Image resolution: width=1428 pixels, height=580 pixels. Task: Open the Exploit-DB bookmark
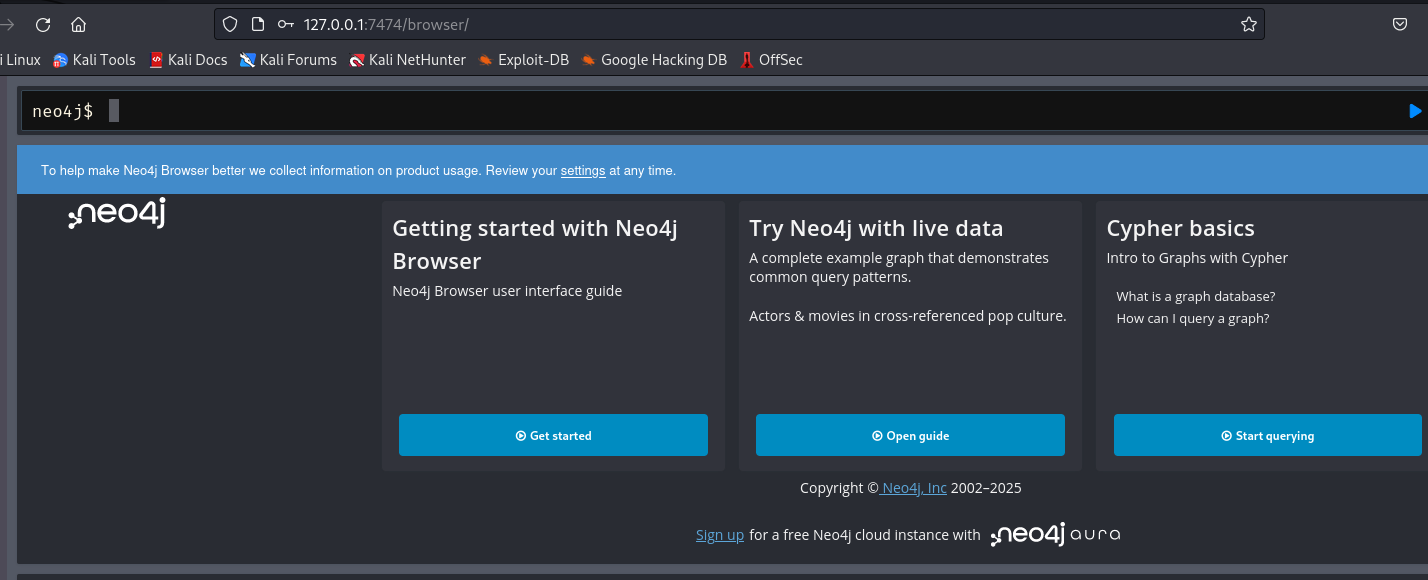(523, 60)
